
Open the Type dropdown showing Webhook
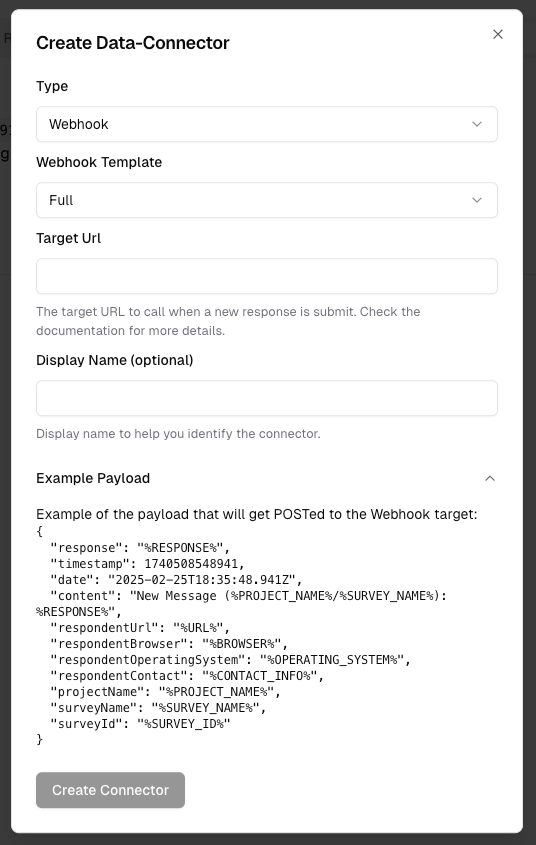(267, 124)
